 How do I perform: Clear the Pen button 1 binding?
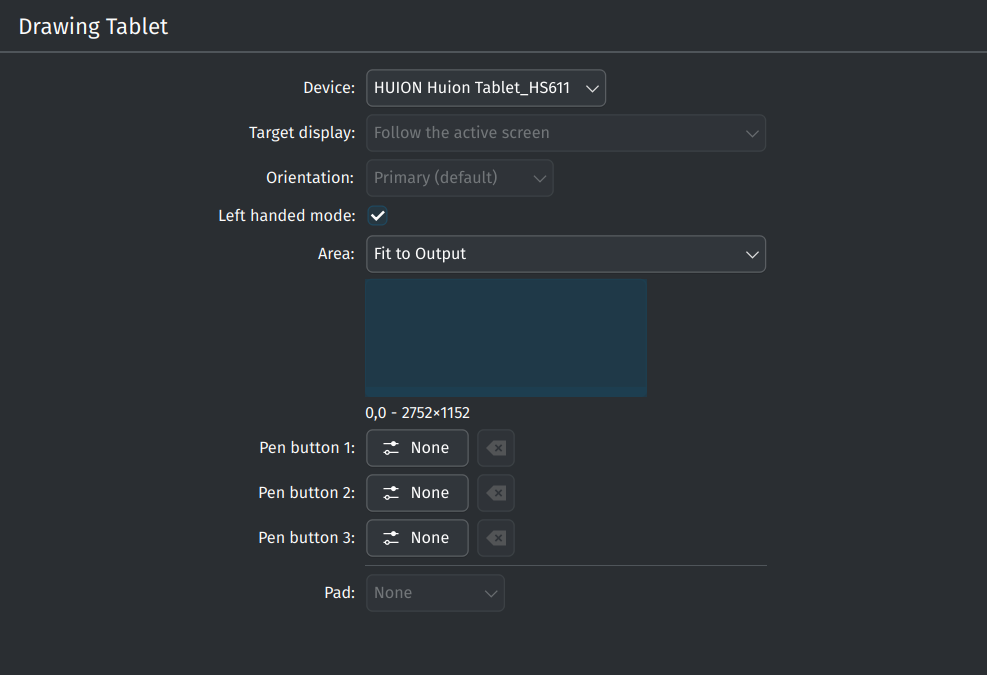[496, 448]
